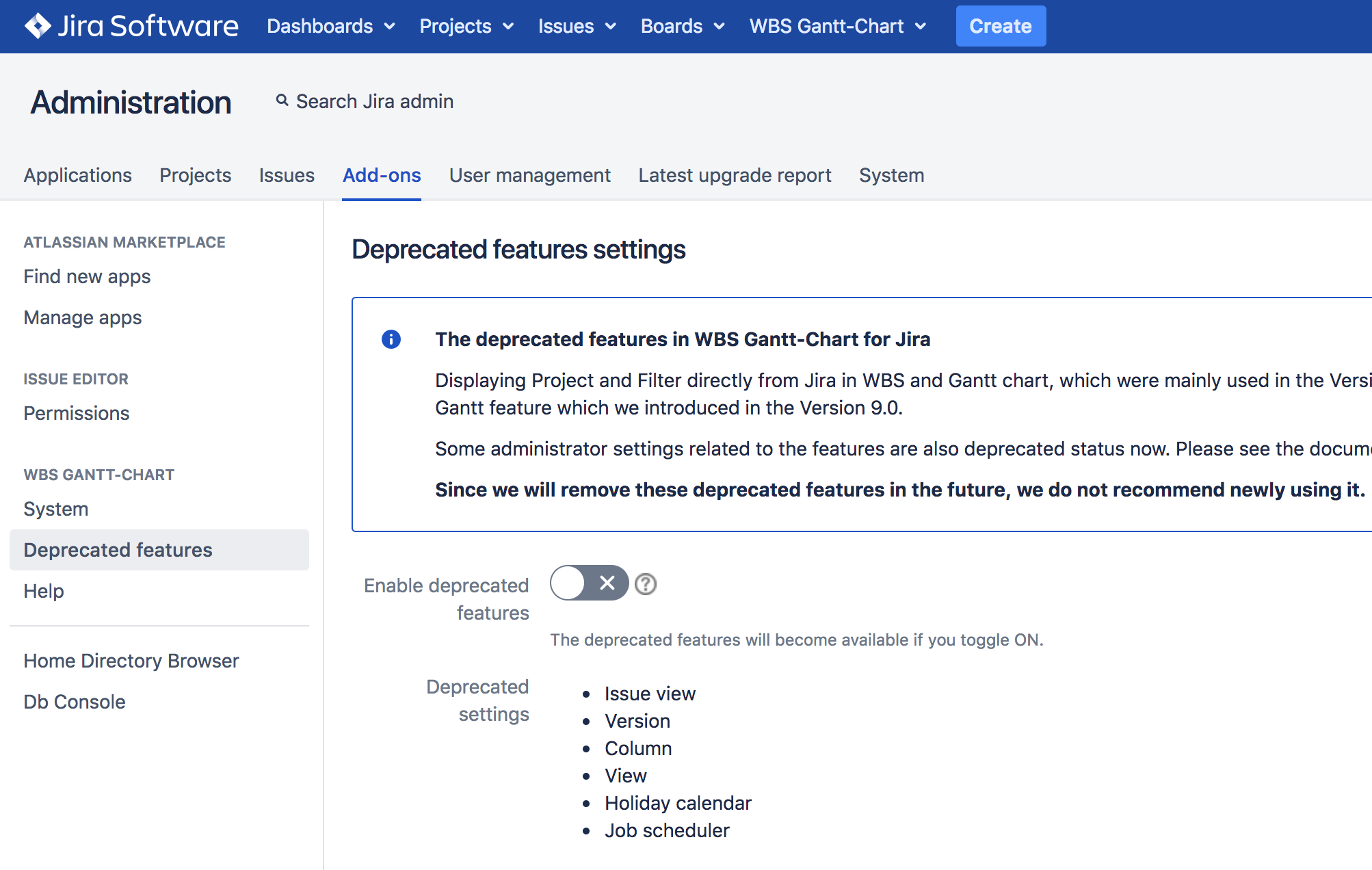Click Find new apps under Atlassian Marketplace
The image size is (1372, 870).
tap(87, 276)
